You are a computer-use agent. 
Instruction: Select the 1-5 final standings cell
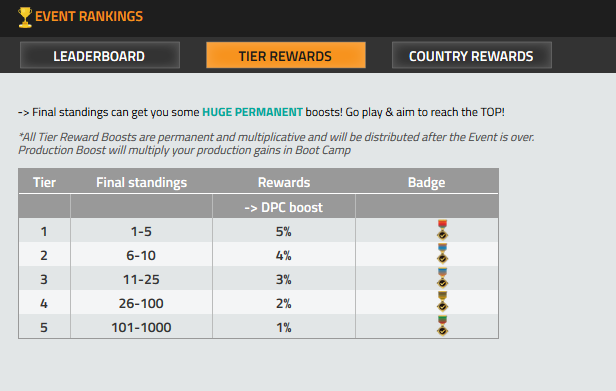pyautogui.click(x=141, y=231)
